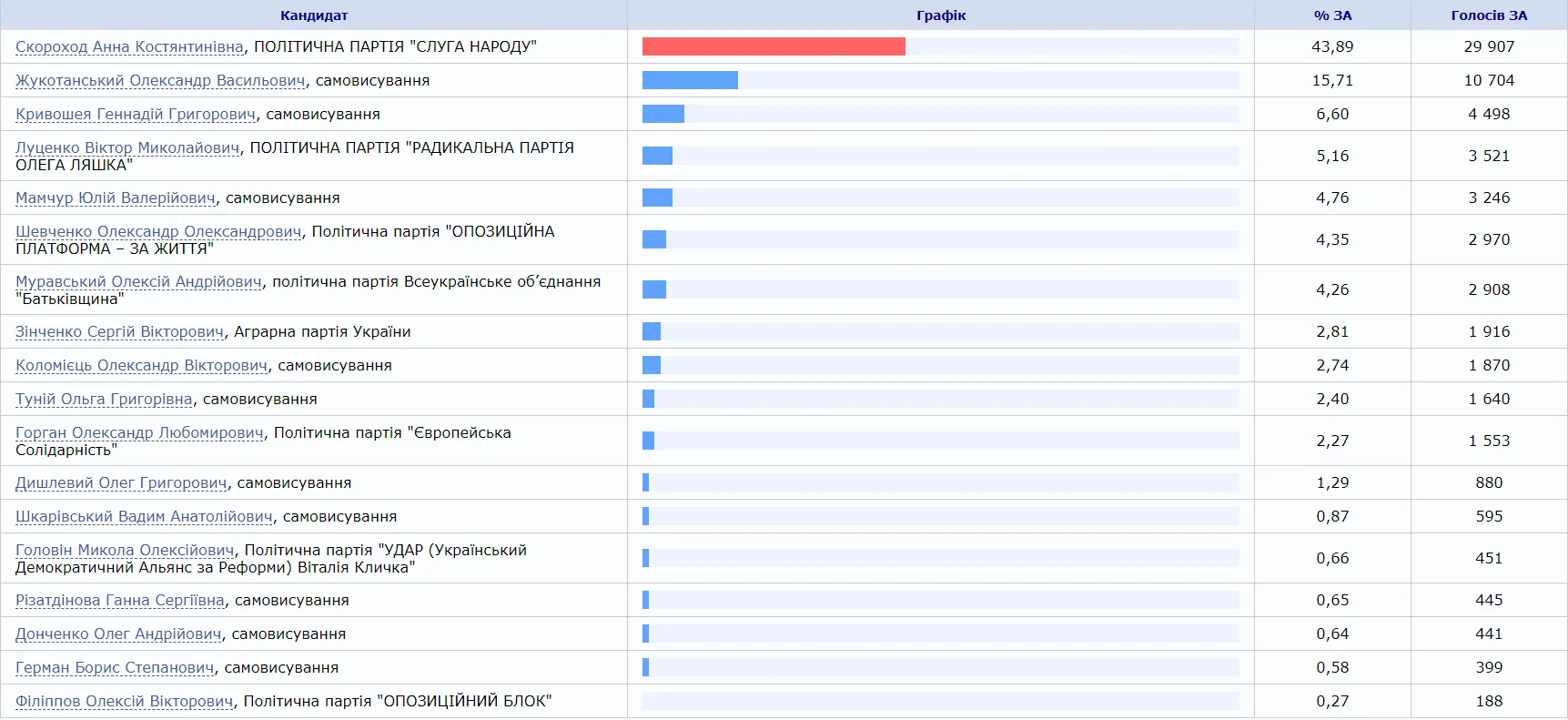
Task: Click the blue bar for Жукотанський
Action: 690,80
